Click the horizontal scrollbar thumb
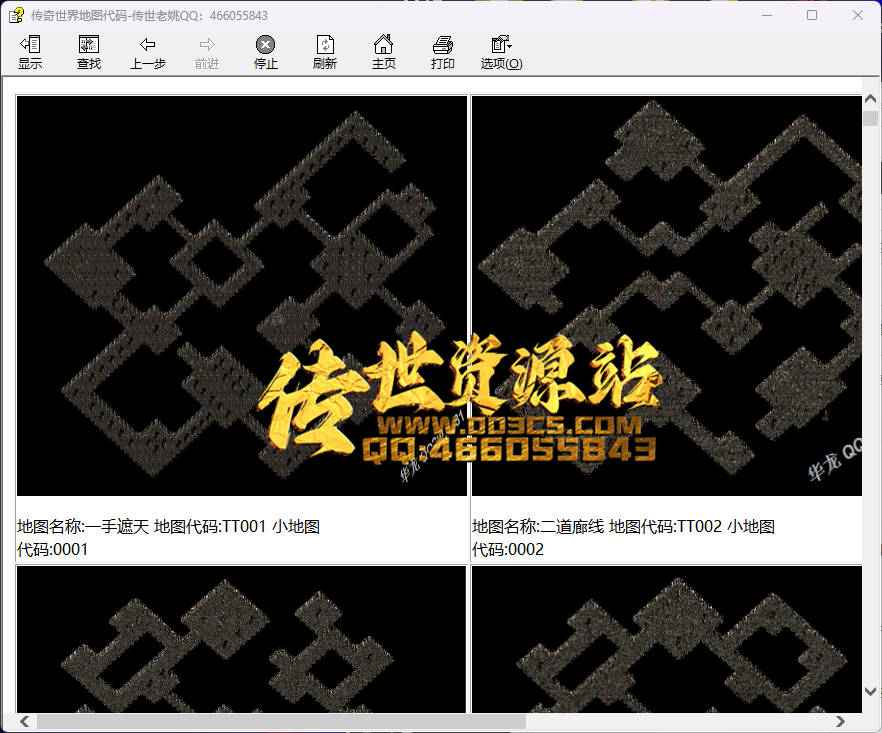 pyautogui.click(x=280, y=721)
